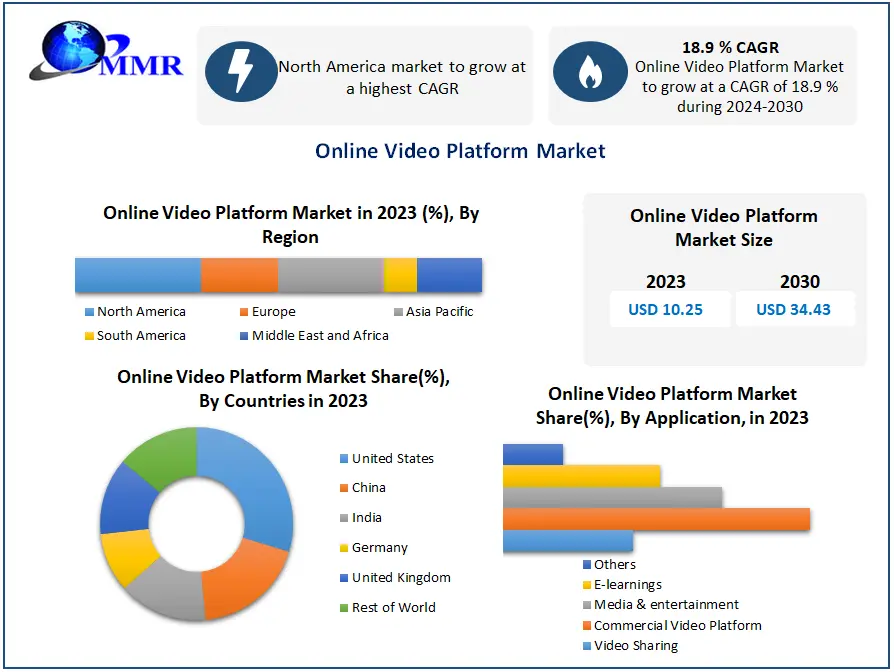Click the MMR globe logo
The width and height of the screenshot is (894, 672).
106,50
